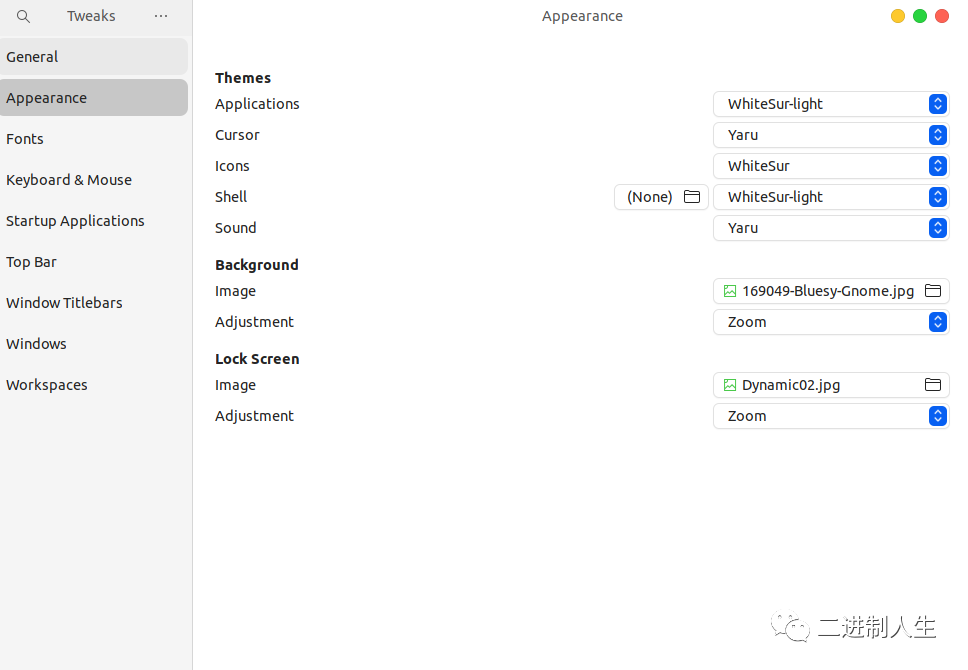
Task: Go to Keyboard & Mouse settings
Action: click(x=69, y=180)
